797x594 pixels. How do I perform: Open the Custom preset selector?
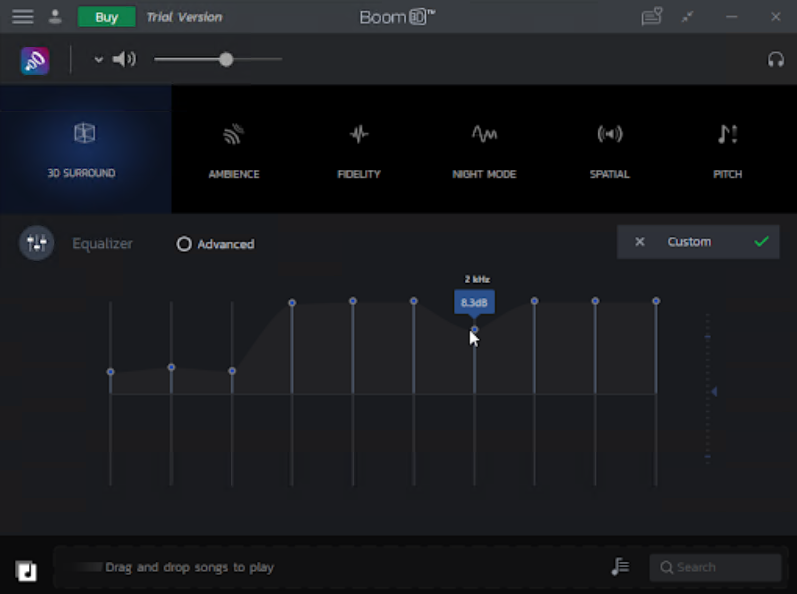click(689, 242)
